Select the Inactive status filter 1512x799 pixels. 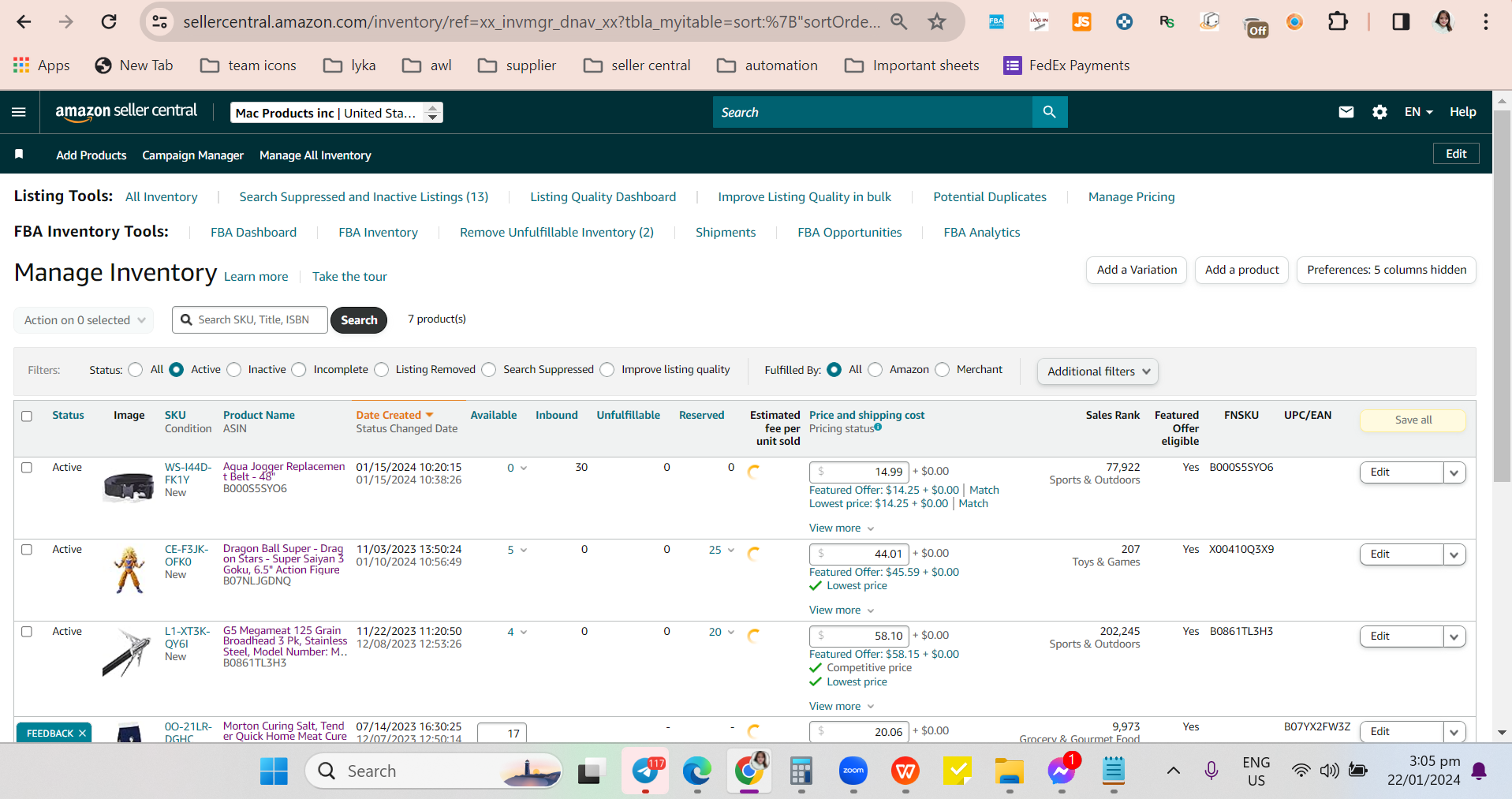point(234,369)
